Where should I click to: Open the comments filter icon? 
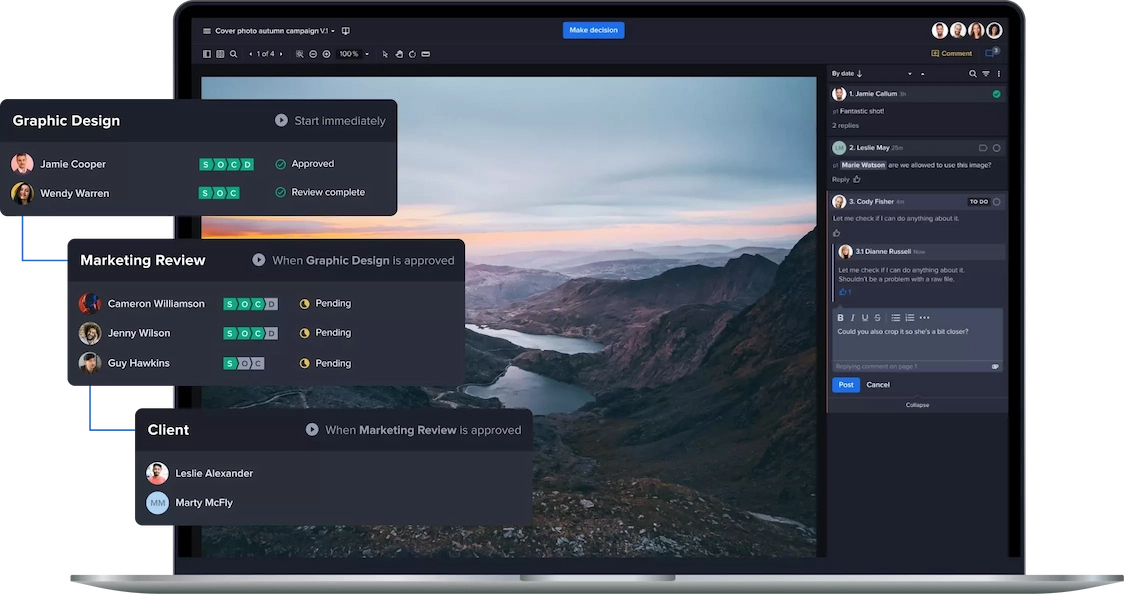[x=985, y=74]
